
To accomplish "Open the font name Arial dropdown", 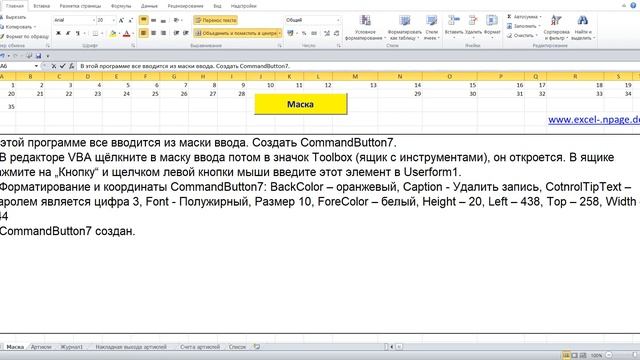I will [93, 20].
